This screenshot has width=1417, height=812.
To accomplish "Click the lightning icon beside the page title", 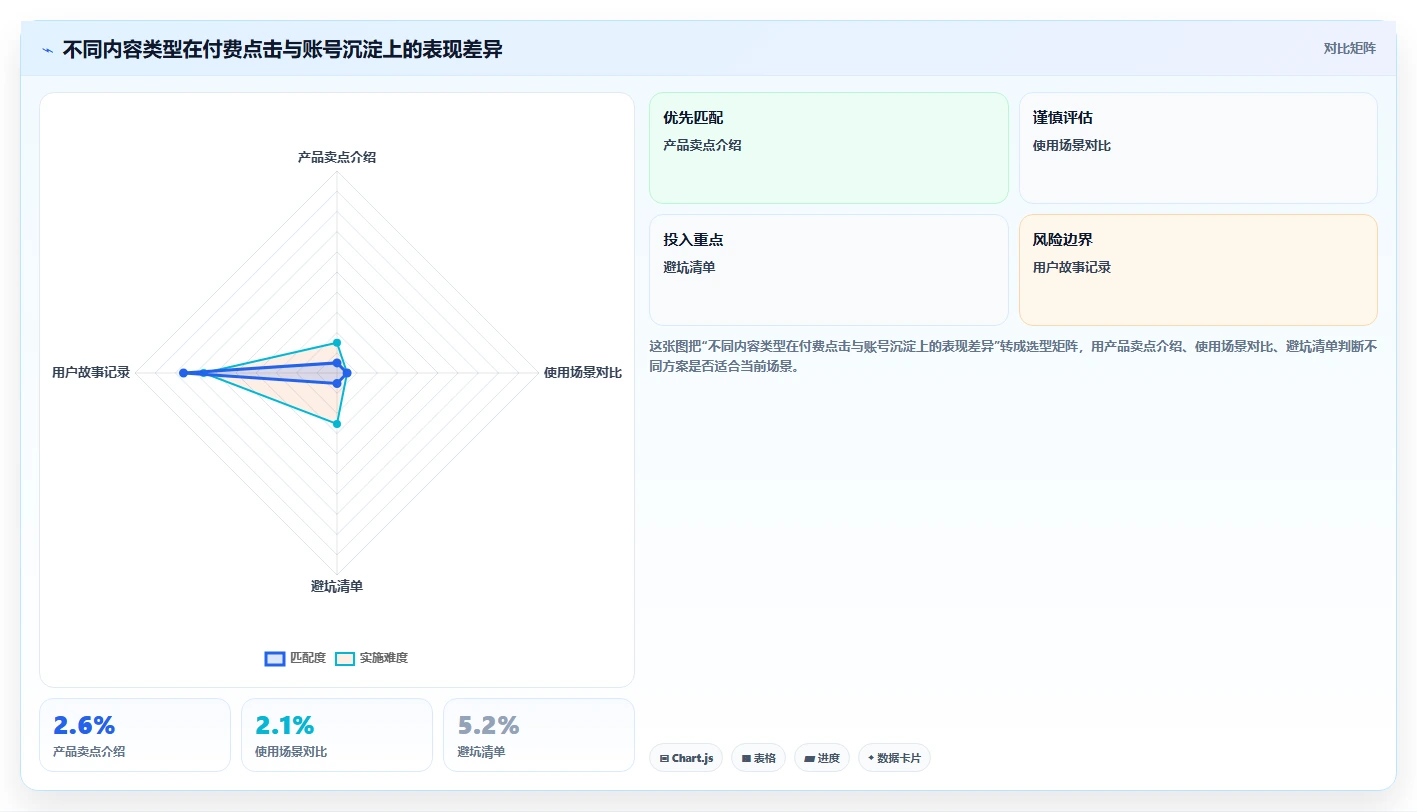I will click(48, 49).
